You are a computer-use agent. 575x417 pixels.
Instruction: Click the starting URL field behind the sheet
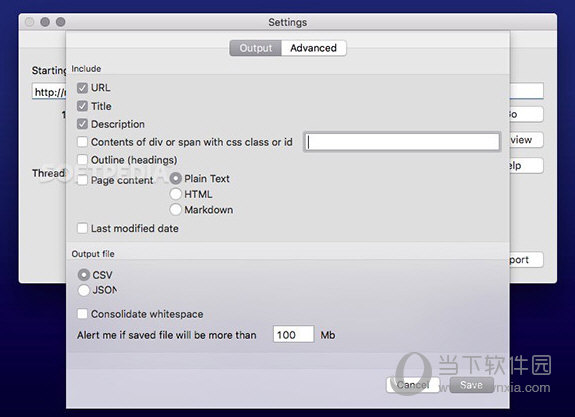click(x=49, y=92)
